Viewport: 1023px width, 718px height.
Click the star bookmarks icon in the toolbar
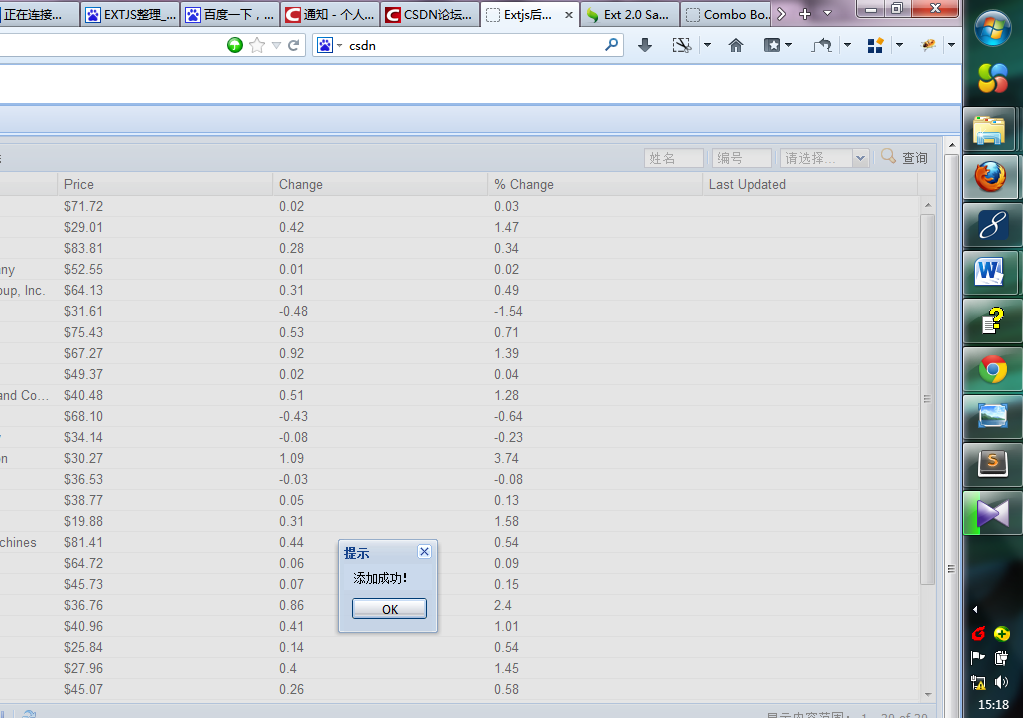(x=257, y=45)
